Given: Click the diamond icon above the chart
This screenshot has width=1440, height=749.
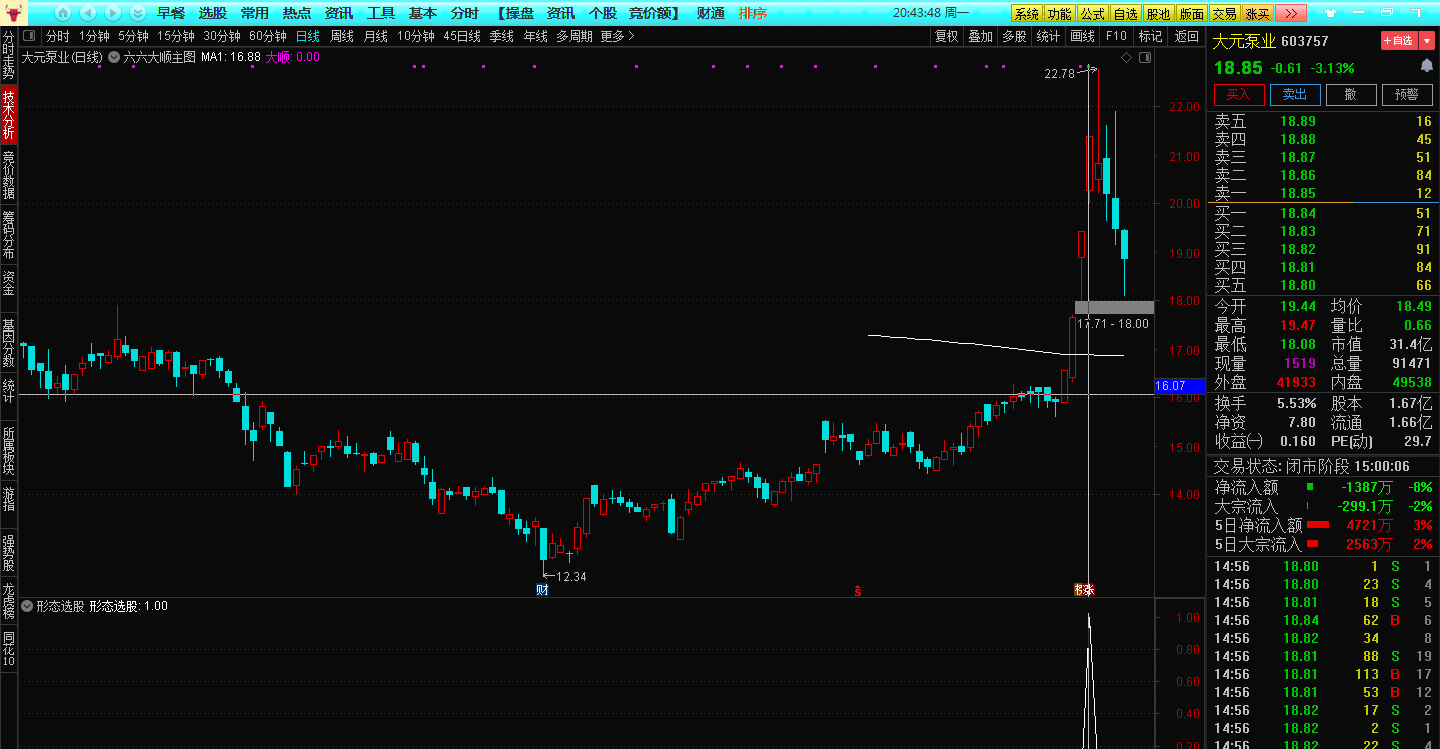Looking at the screenshot, I should (x=1126, y=57).
